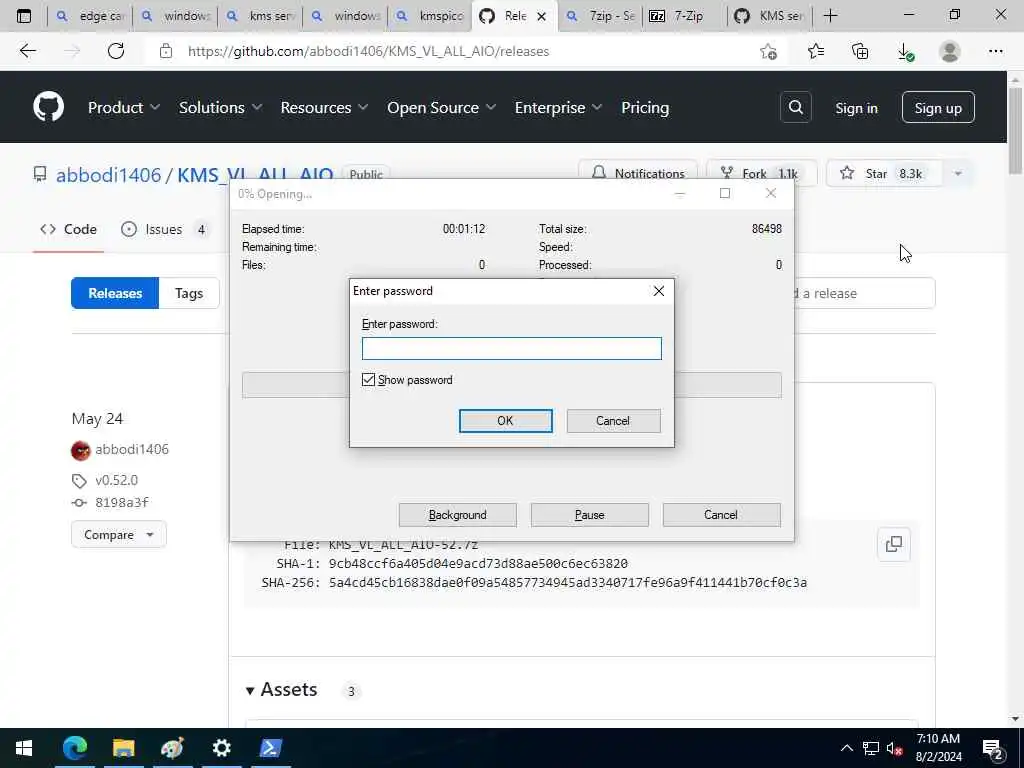This screenshot has width=1024, height=768.
Task: Open the Favorites list icon
Action: click(x=816, y=51)
